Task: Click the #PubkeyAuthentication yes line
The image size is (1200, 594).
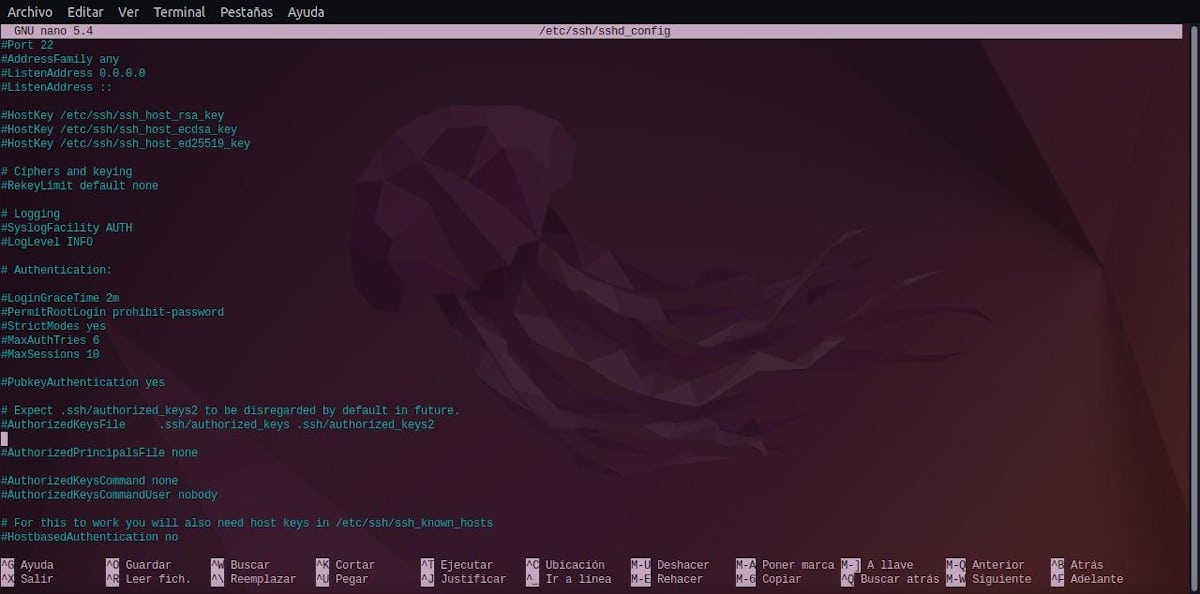Action: pos(83,382)
